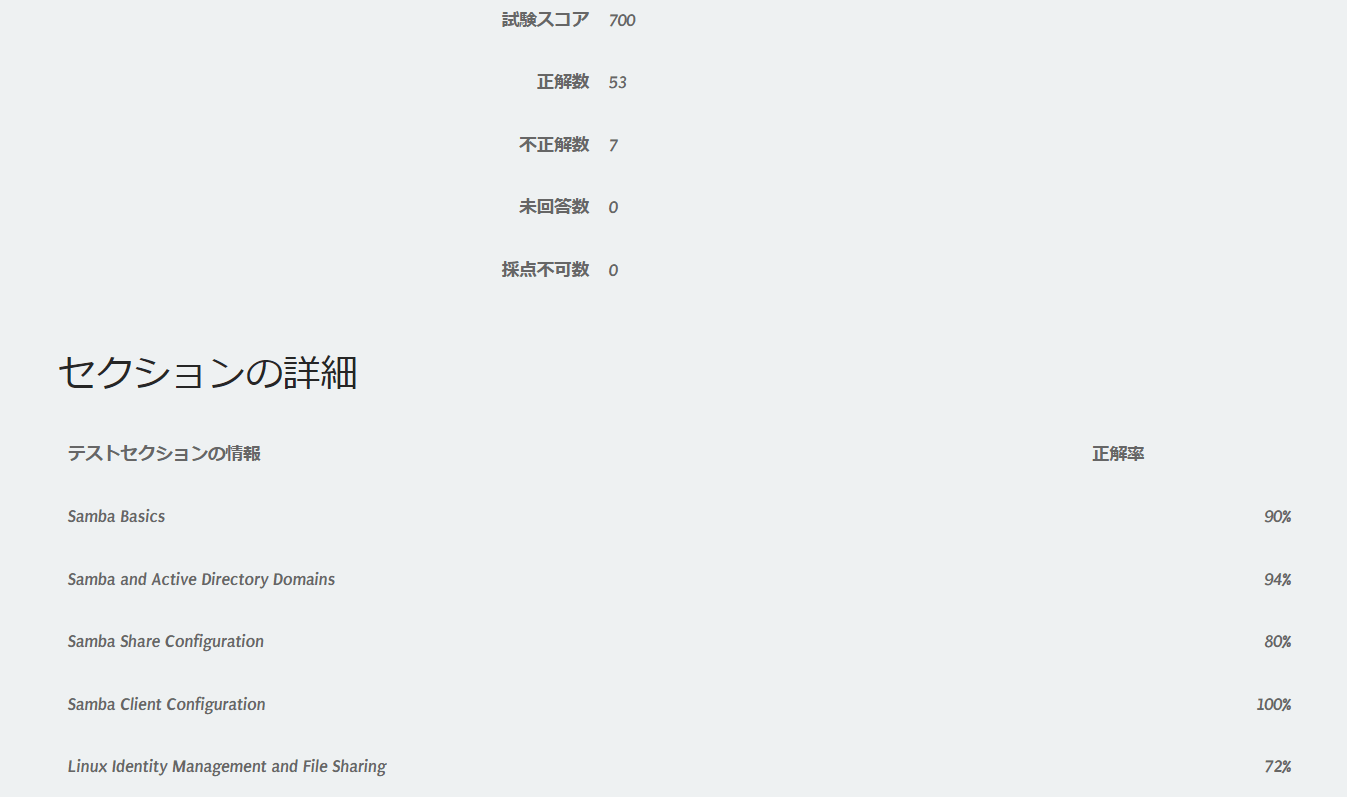Select Linux Identity Management and File Sharing
The image size is (1347, 797).
tap(227, 766)
